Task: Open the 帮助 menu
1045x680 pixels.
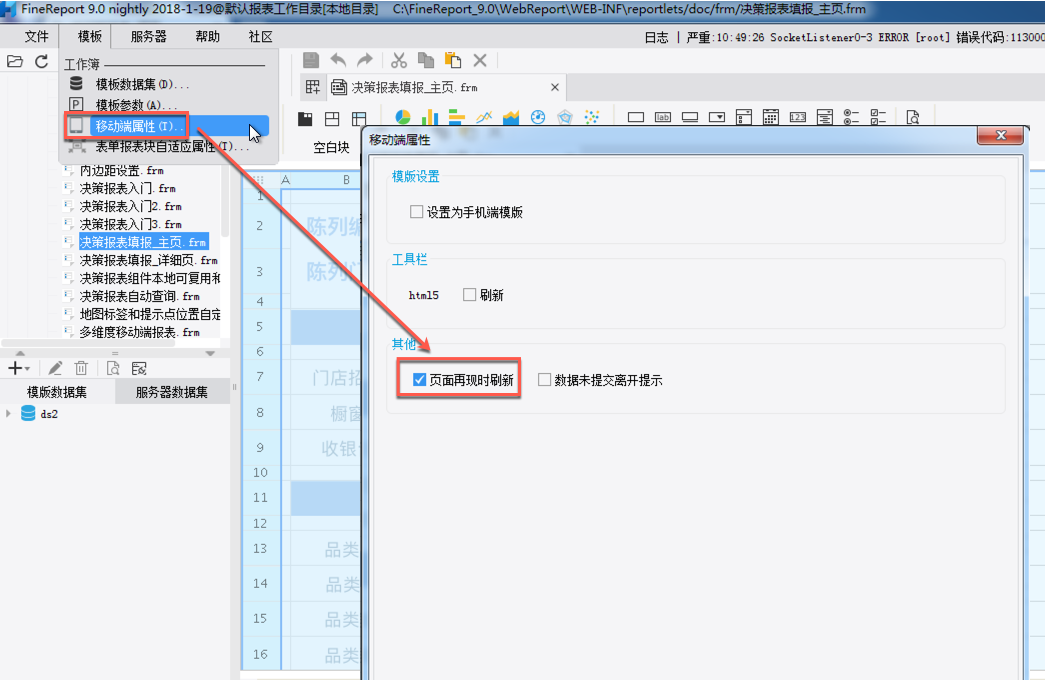Action: point(207,37)
